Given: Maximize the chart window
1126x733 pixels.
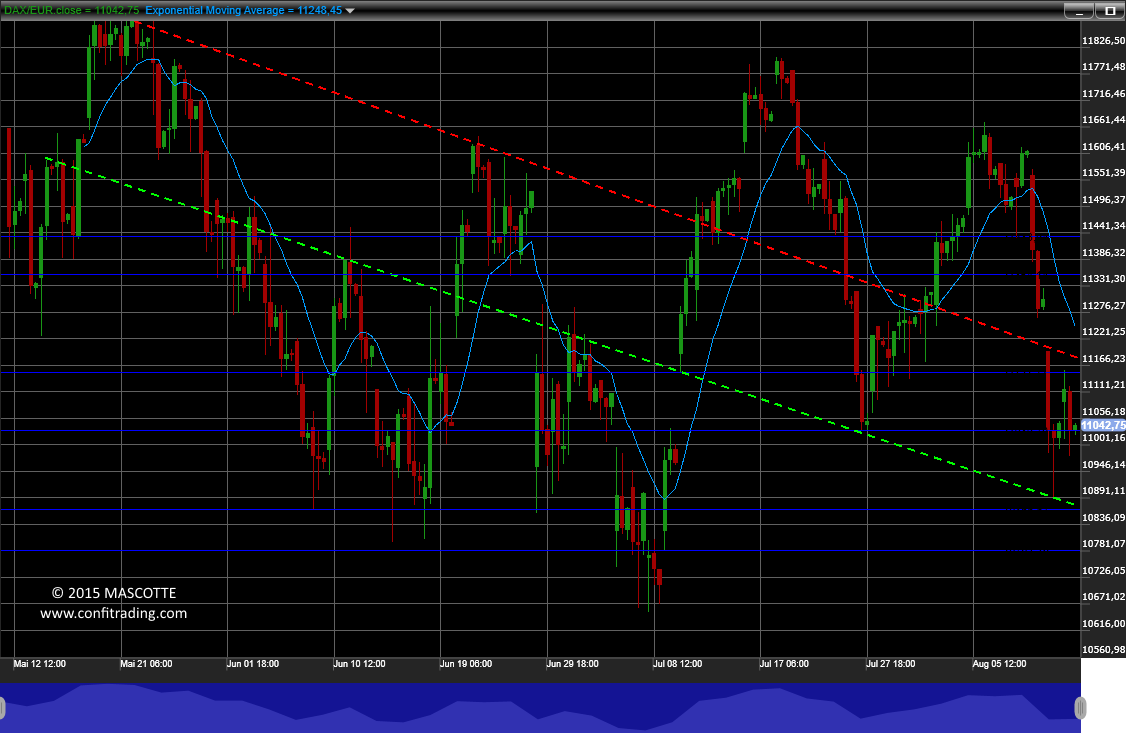Looking at the screenshot, I should coord(1109,11).
